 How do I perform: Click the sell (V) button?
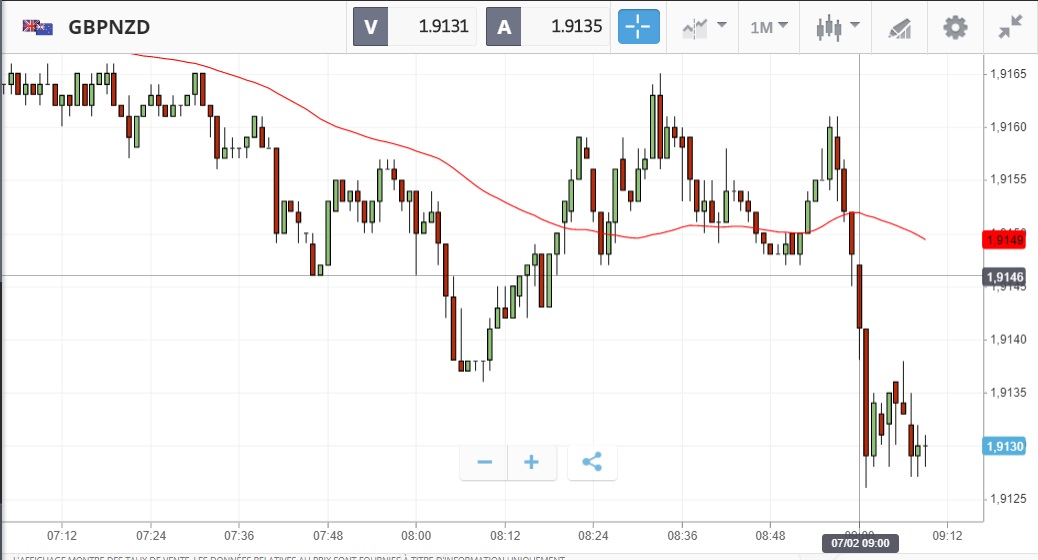[370, 27]
